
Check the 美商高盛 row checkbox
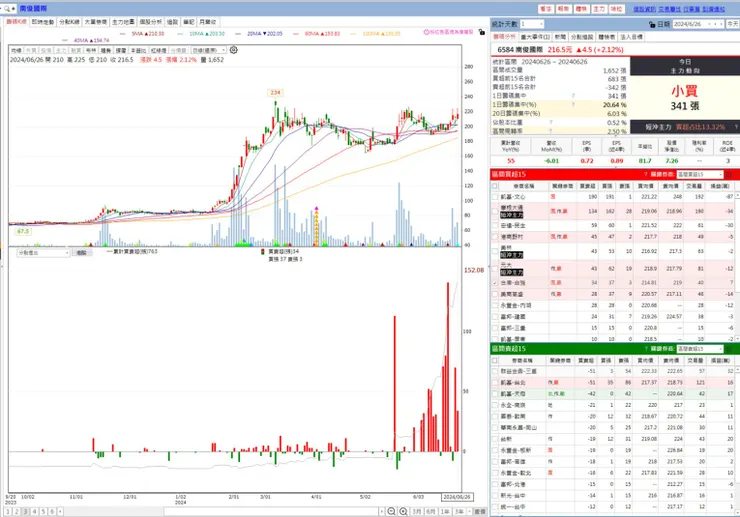[495, 294]
